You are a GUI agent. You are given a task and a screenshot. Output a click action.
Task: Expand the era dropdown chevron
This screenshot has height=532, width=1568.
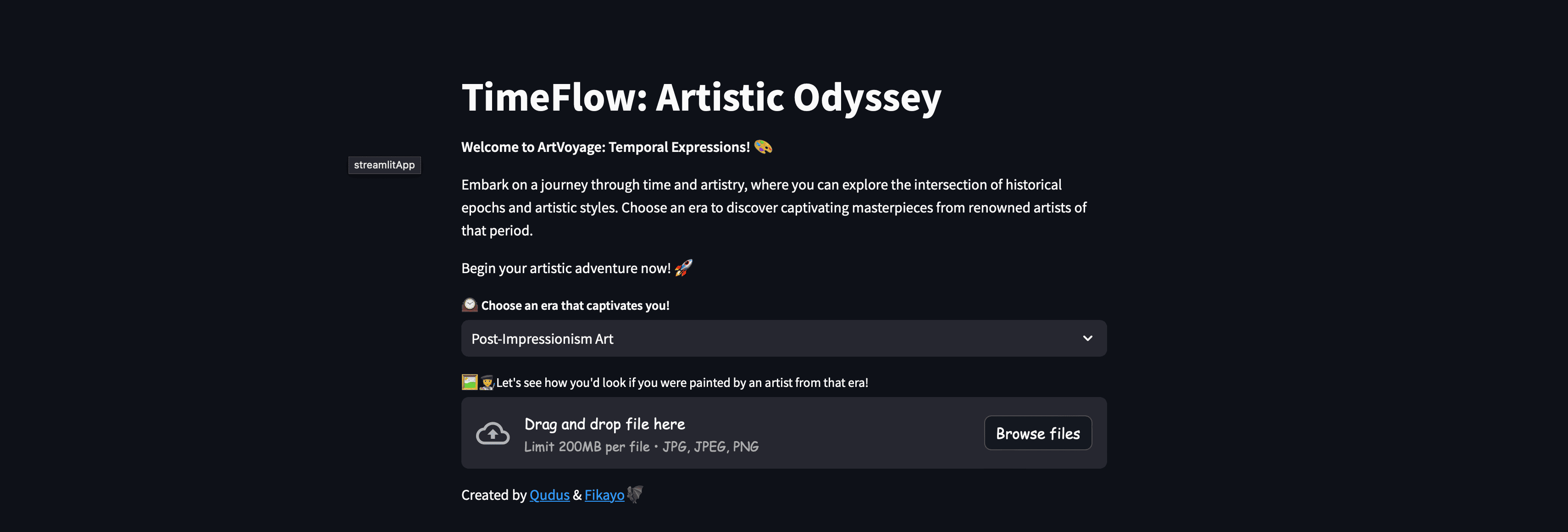[1087, 338]
